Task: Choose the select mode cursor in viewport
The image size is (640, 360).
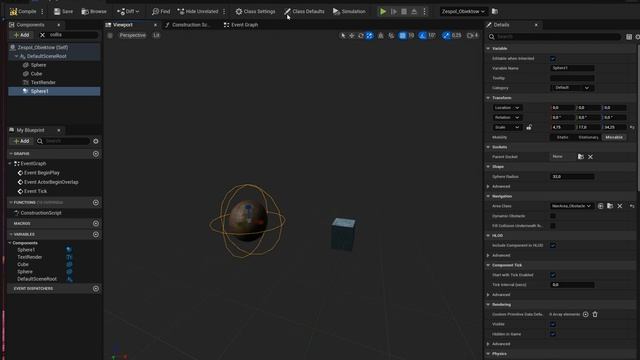Action: (343, 36)
